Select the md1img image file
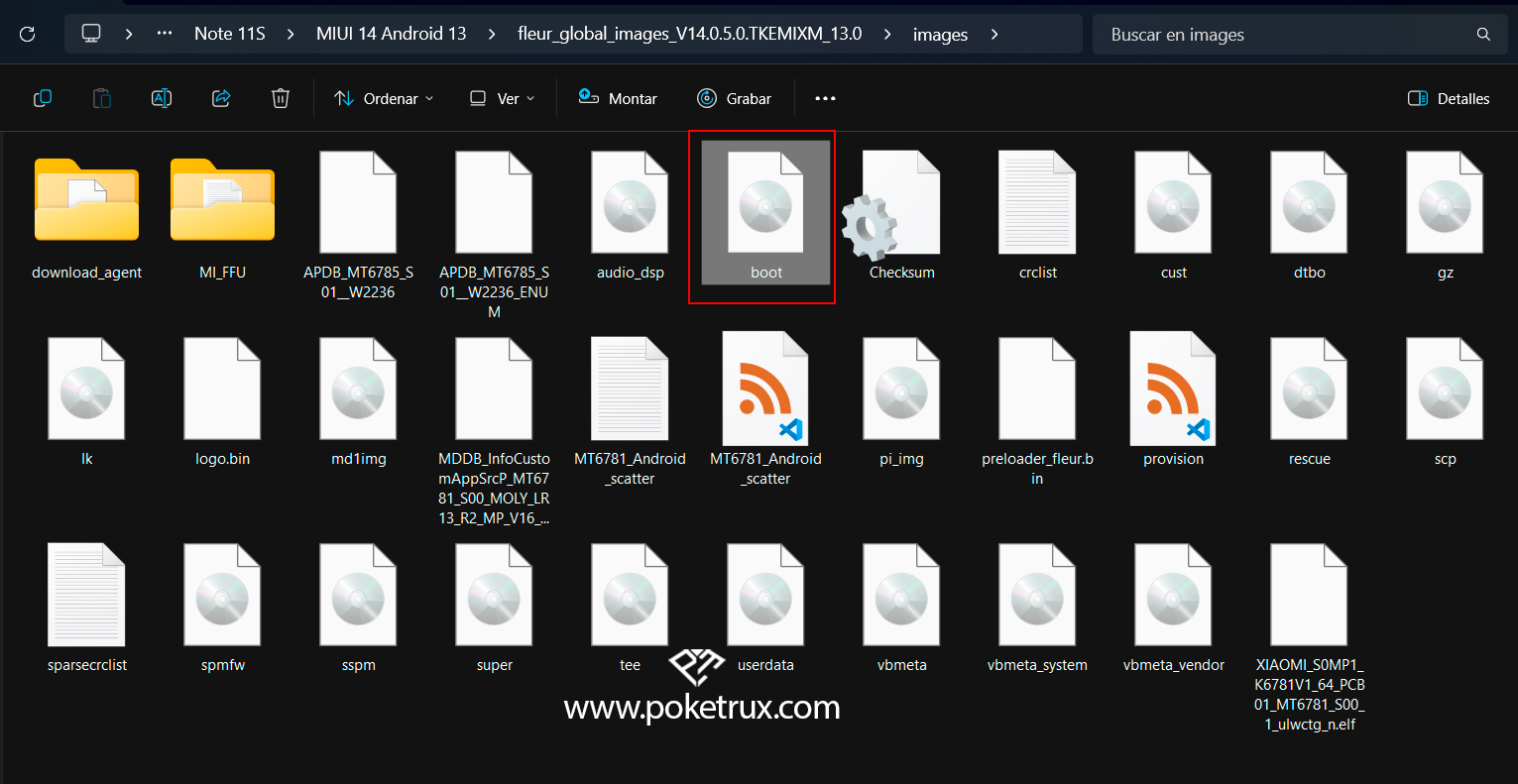This screenshot has height=784, width=1518. 358,403
